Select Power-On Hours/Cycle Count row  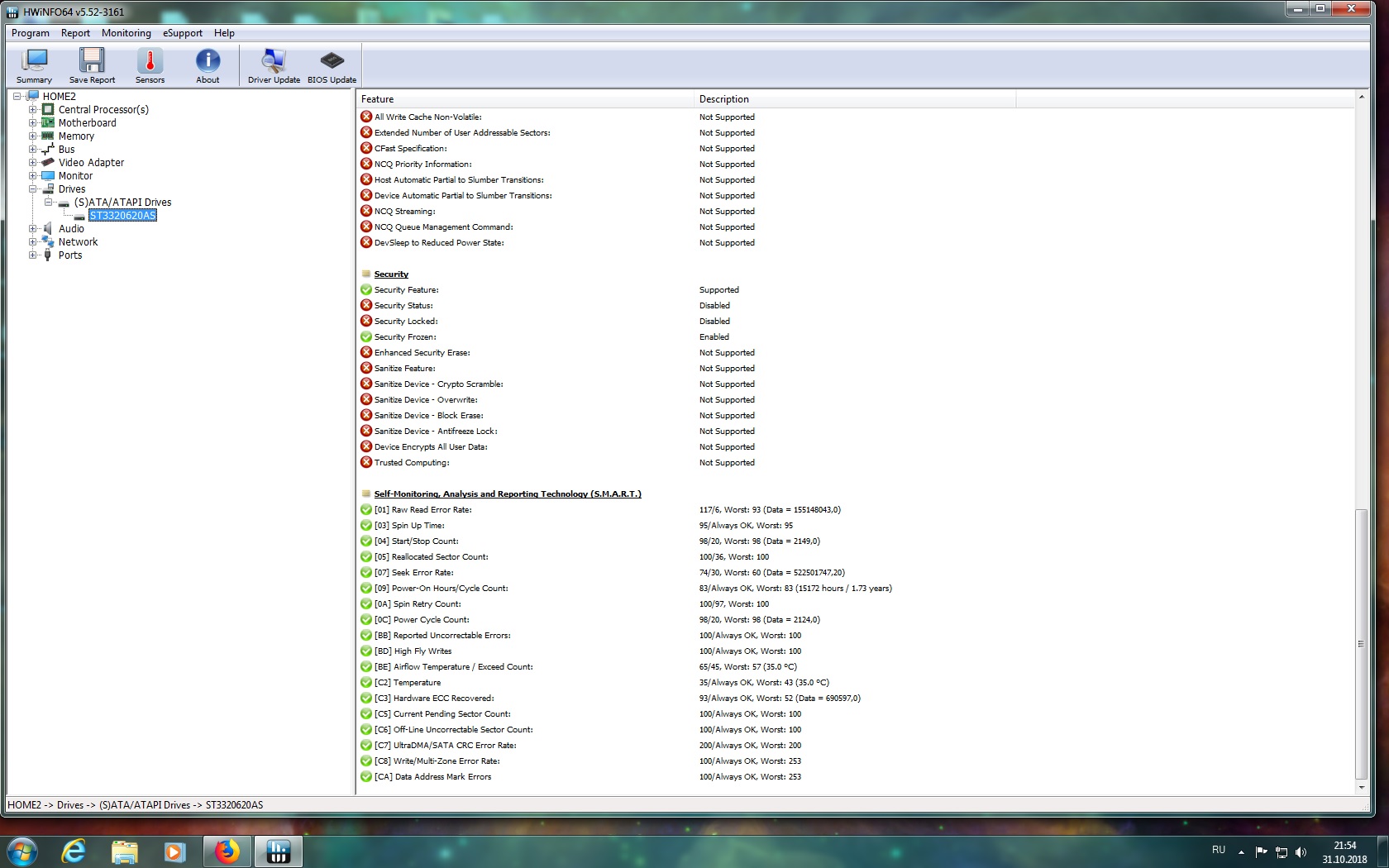855,588
